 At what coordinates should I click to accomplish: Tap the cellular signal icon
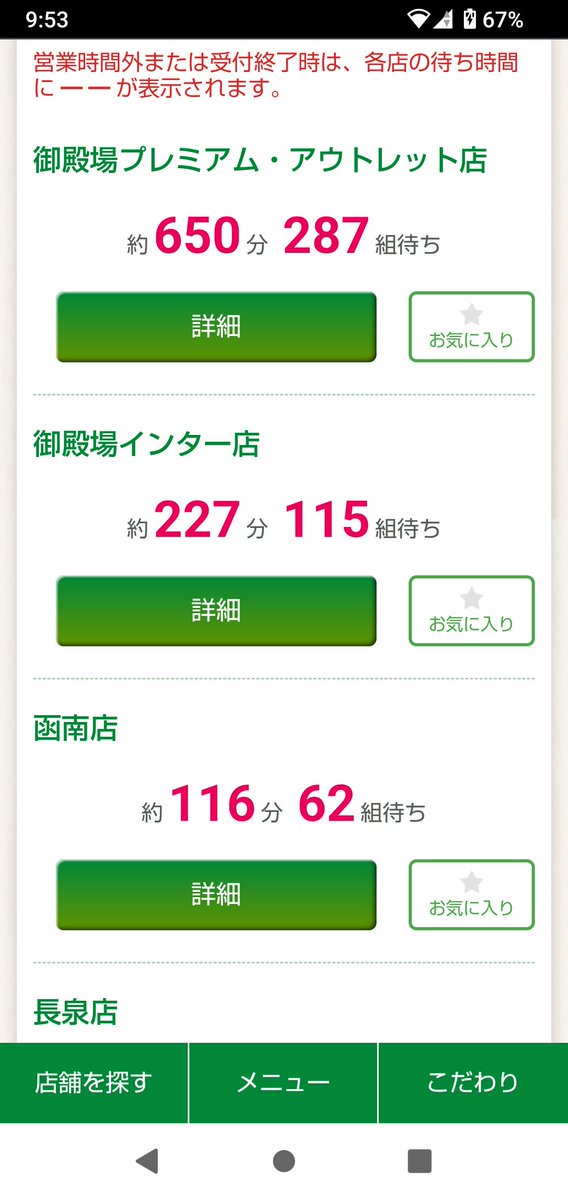click(x=444, y=20)
